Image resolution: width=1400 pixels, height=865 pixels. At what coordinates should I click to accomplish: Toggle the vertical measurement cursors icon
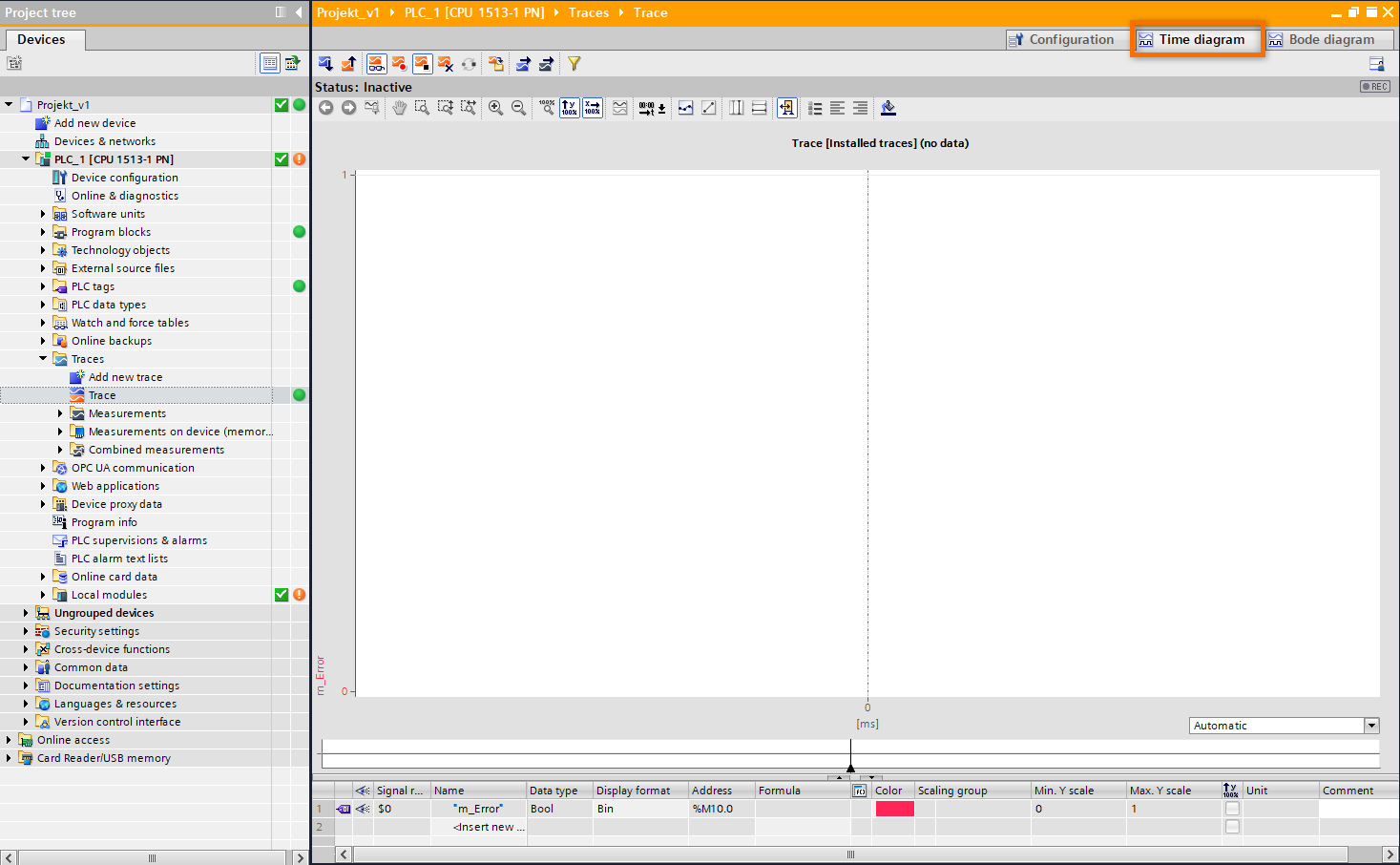[x=736, y=108]
